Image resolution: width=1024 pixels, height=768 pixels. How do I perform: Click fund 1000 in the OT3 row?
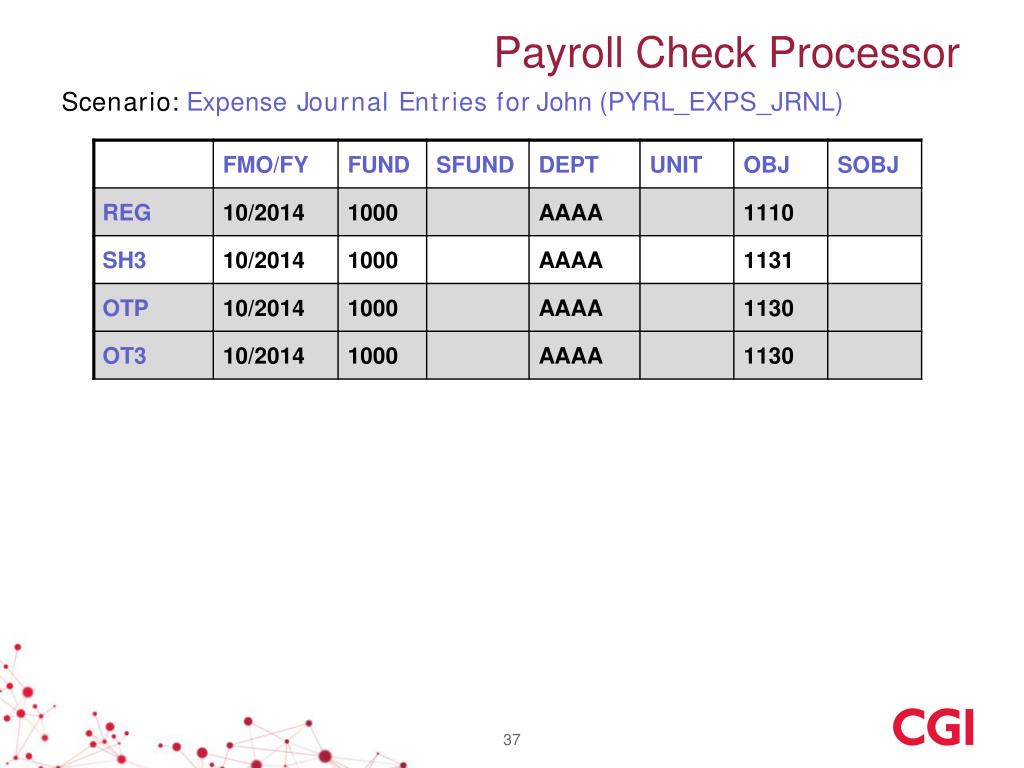373,355
